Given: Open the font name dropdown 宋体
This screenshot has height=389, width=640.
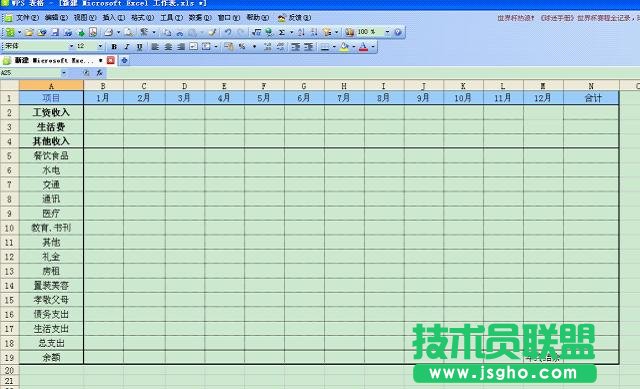Looking at the screenshot, I should (x=71, y=47).
